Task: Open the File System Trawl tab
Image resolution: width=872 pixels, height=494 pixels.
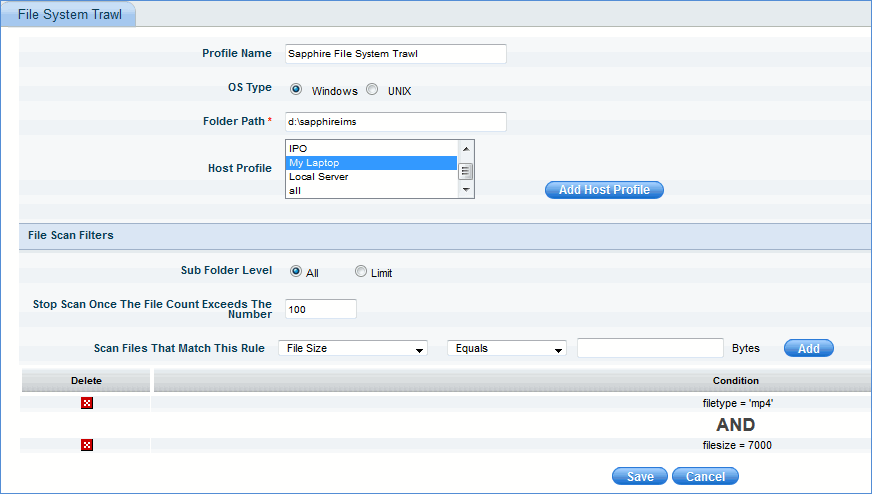Action: 68,14
